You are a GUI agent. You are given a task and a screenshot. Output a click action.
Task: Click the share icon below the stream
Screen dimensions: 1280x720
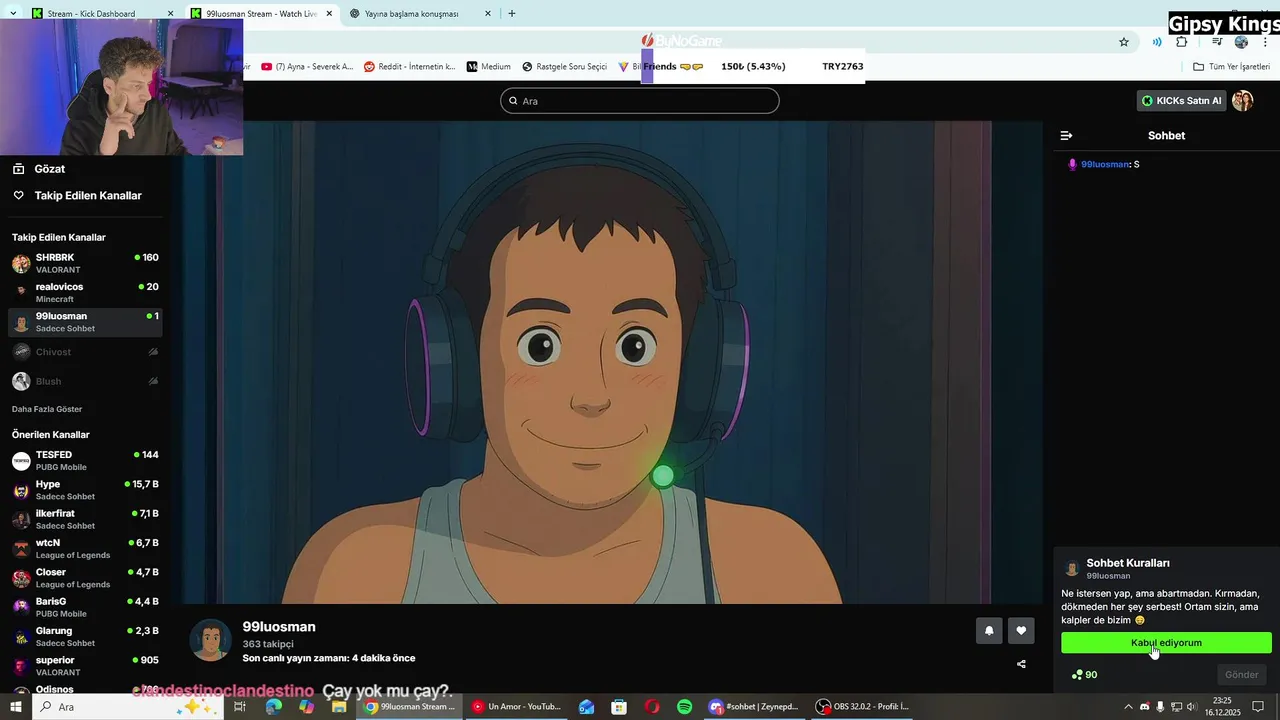tap(1021, 664)
